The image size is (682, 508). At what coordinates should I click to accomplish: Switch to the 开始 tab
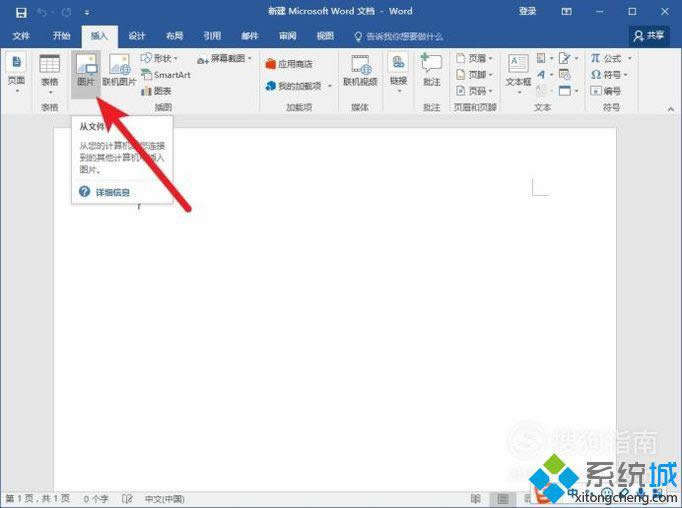tap(61, 36)
